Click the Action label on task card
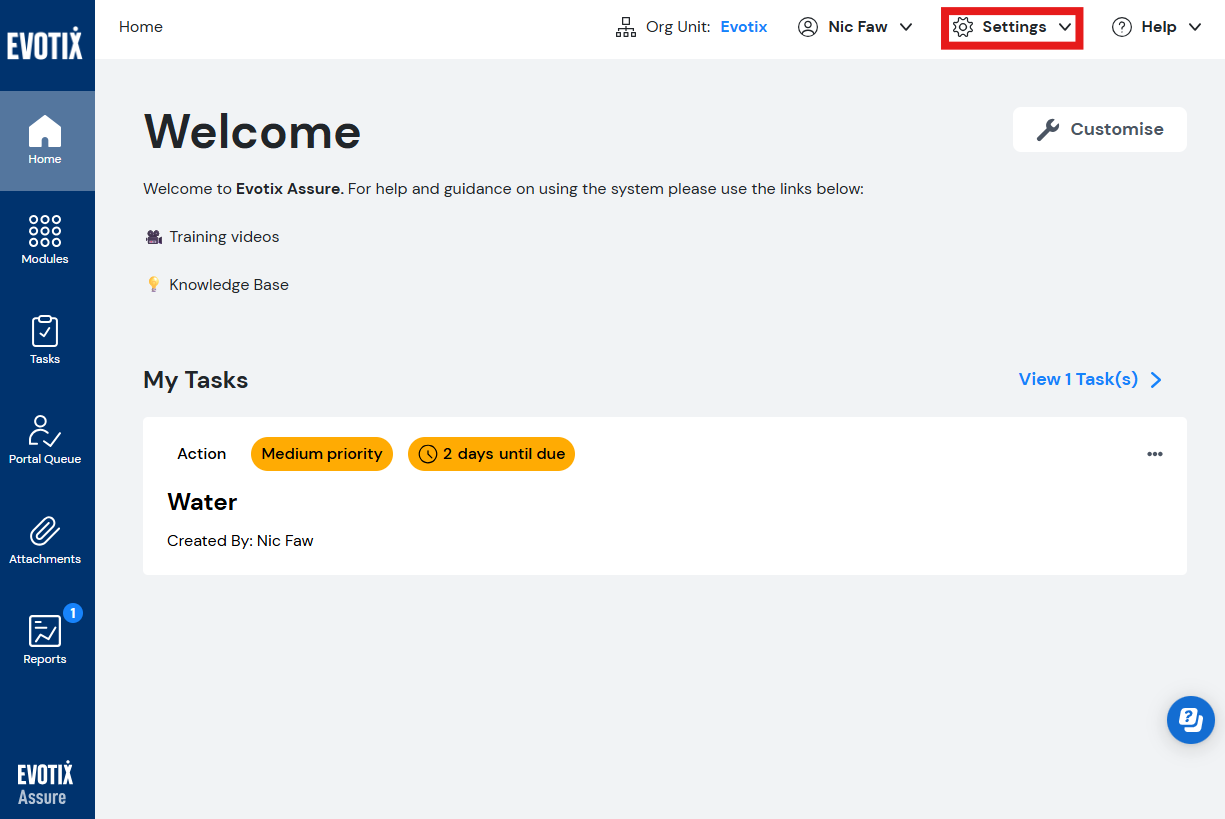The width and height of the screenshot is (1225, 819). [202, 454]
